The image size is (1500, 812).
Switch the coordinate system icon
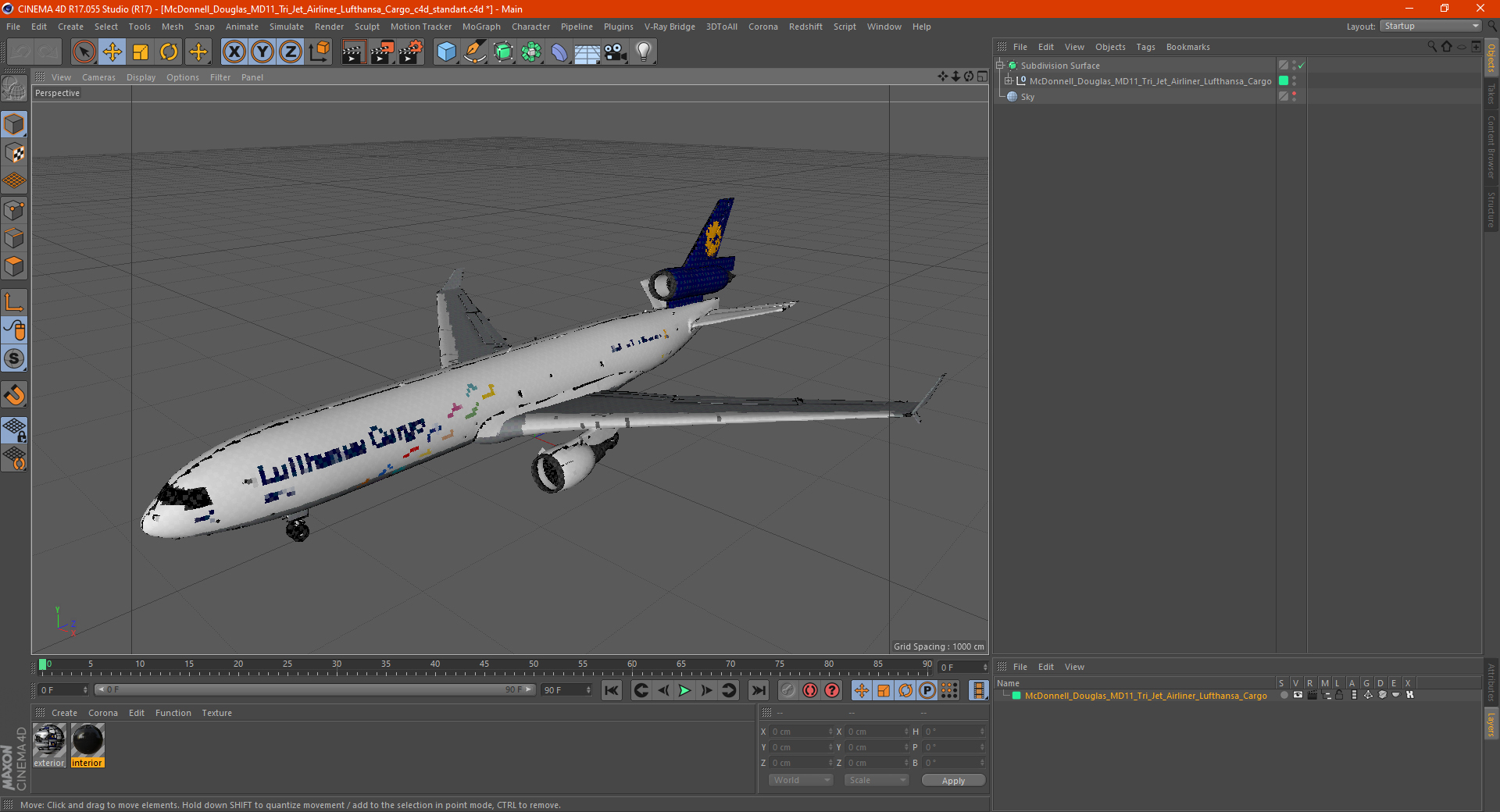pyautogui.click(x=319, y=52)
